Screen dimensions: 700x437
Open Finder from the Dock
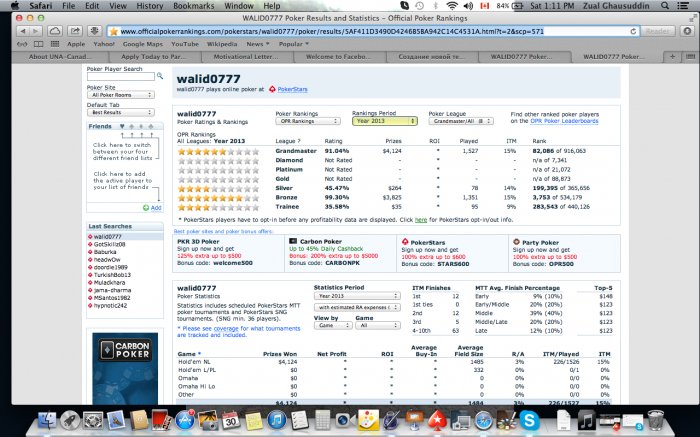pyautogui.click(x=47, y=420)
